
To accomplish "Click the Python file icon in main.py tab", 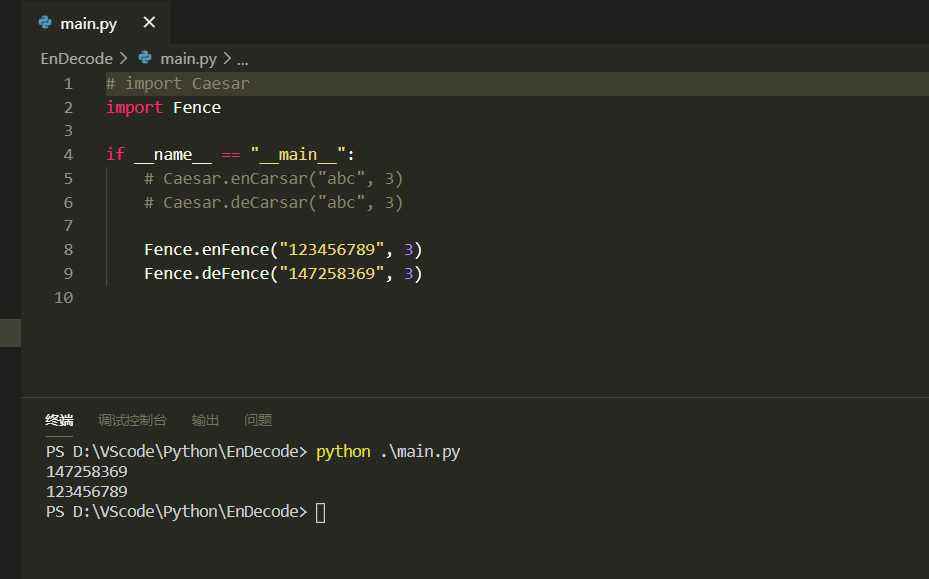I will click(45, 23).
